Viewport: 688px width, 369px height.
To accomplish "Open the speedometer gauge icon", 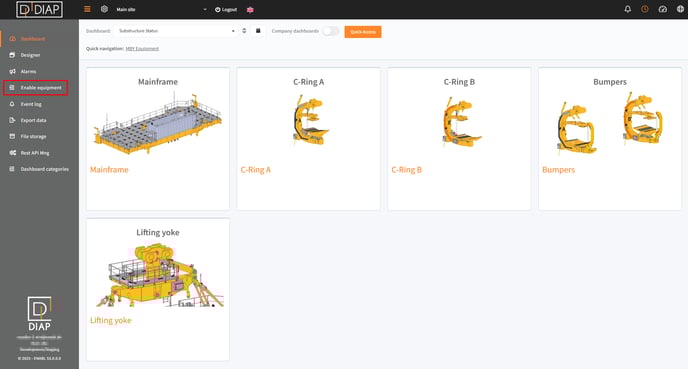I will (663, 9).
